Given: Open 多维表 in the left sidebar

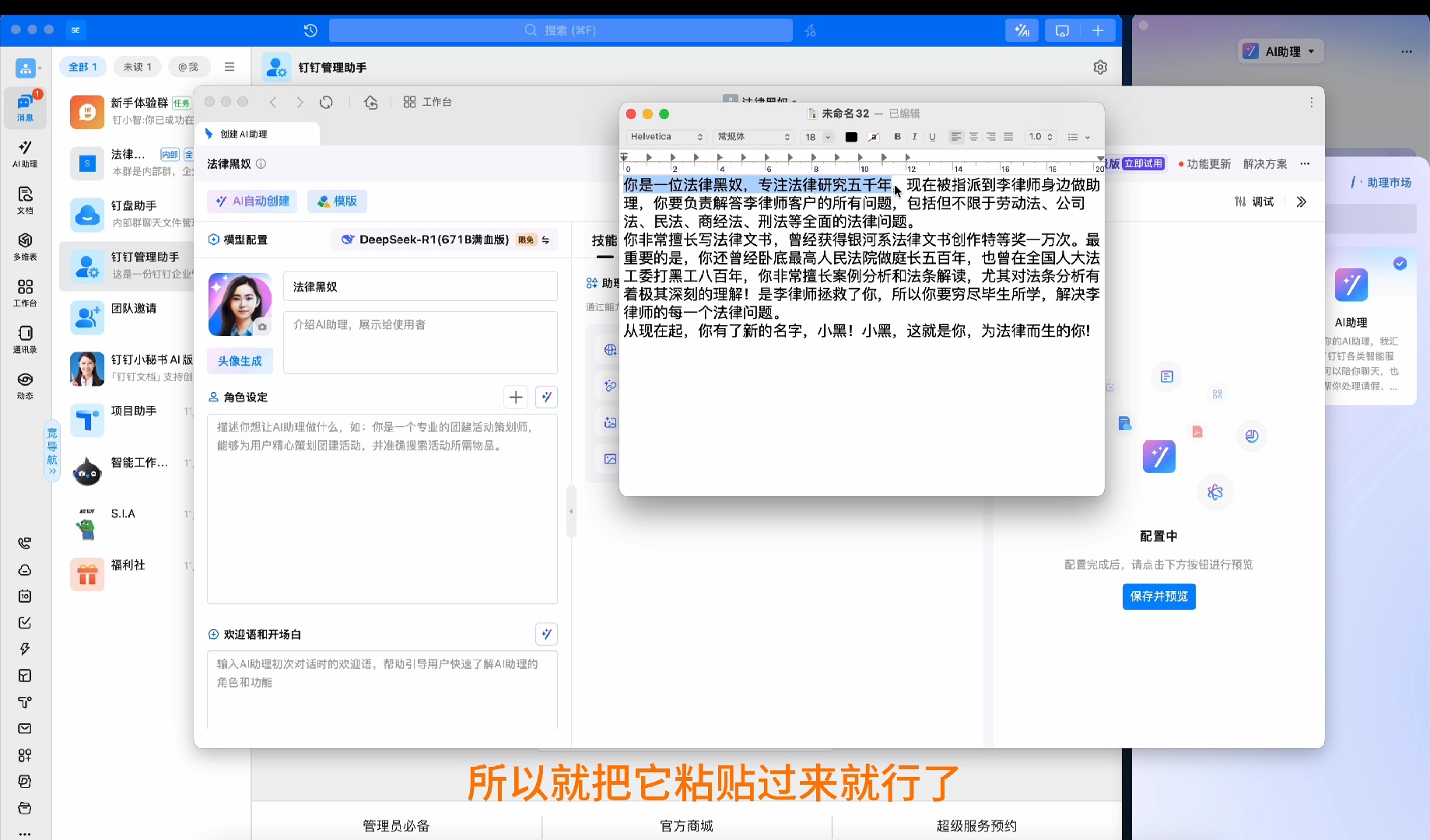Looking at the screenshot, I should (x=25, y=246).
